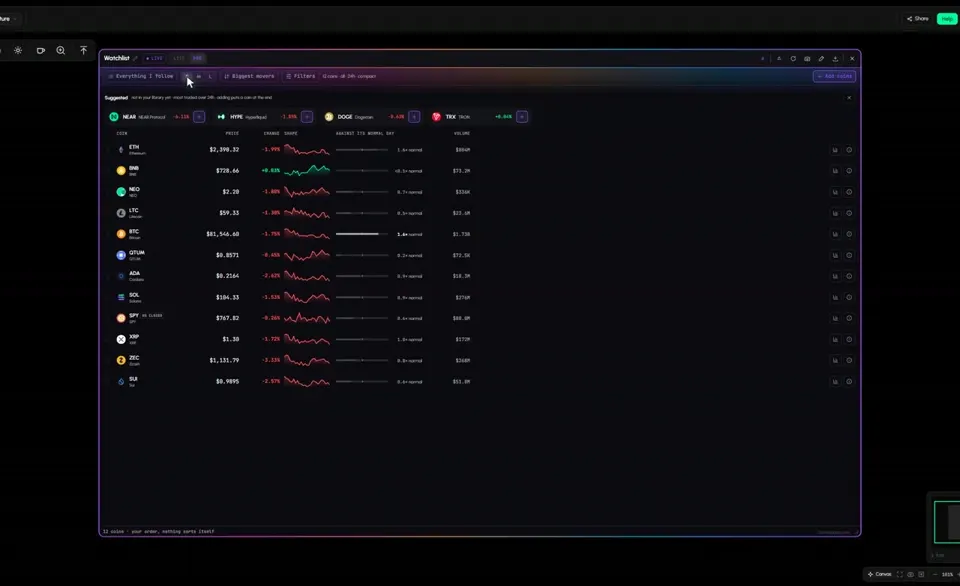This screenshot has height=586, width=960.
Task: Toggle the LIVE indicator in Watchlist header
Action: coord(154,58)
